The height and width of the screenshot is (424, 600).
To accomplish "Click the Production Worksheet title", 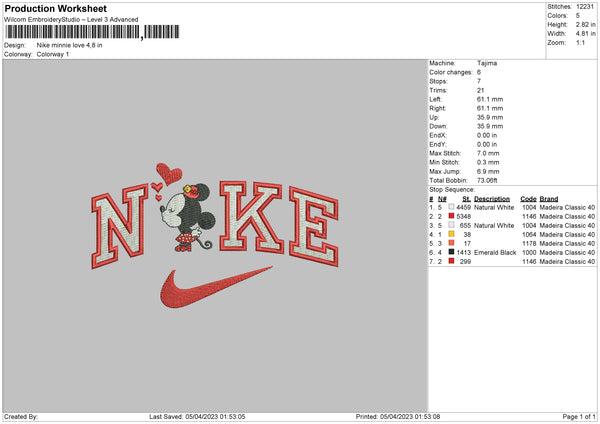I will [x=55, y=8].
